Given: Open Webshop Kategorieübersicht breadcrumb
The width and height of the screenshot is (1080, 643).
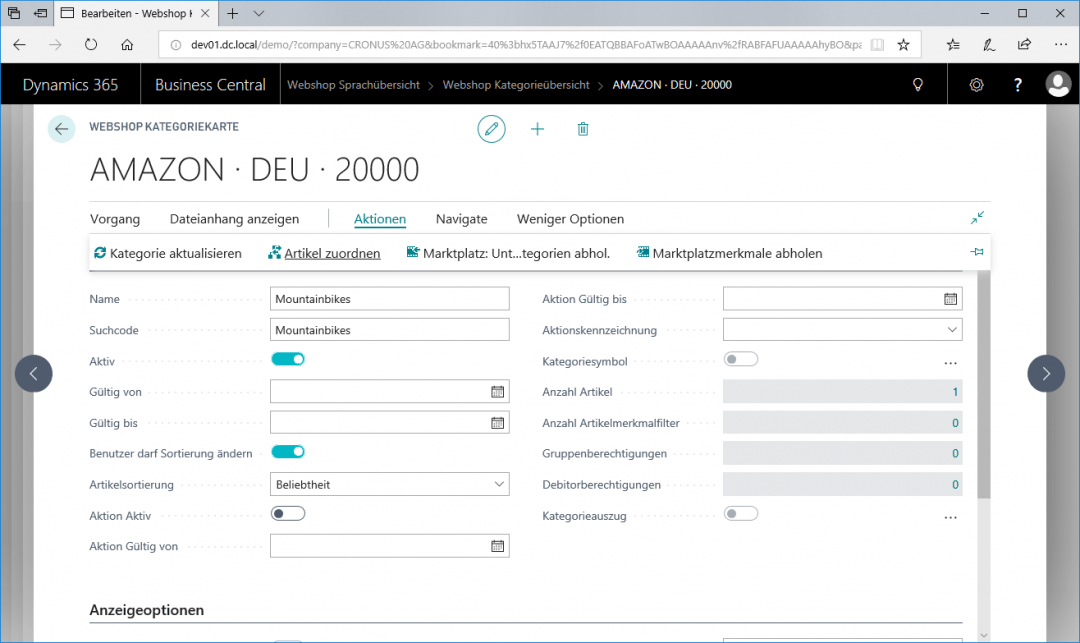Looking at the screenshot, I should (x=516, y=85).
